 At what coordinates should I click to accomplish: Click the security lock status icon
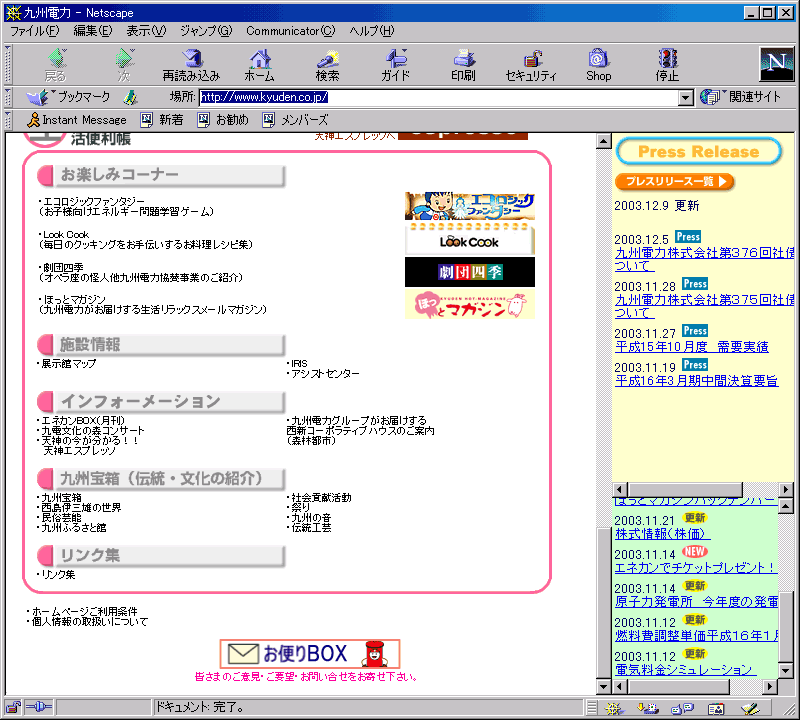point(13,707)
